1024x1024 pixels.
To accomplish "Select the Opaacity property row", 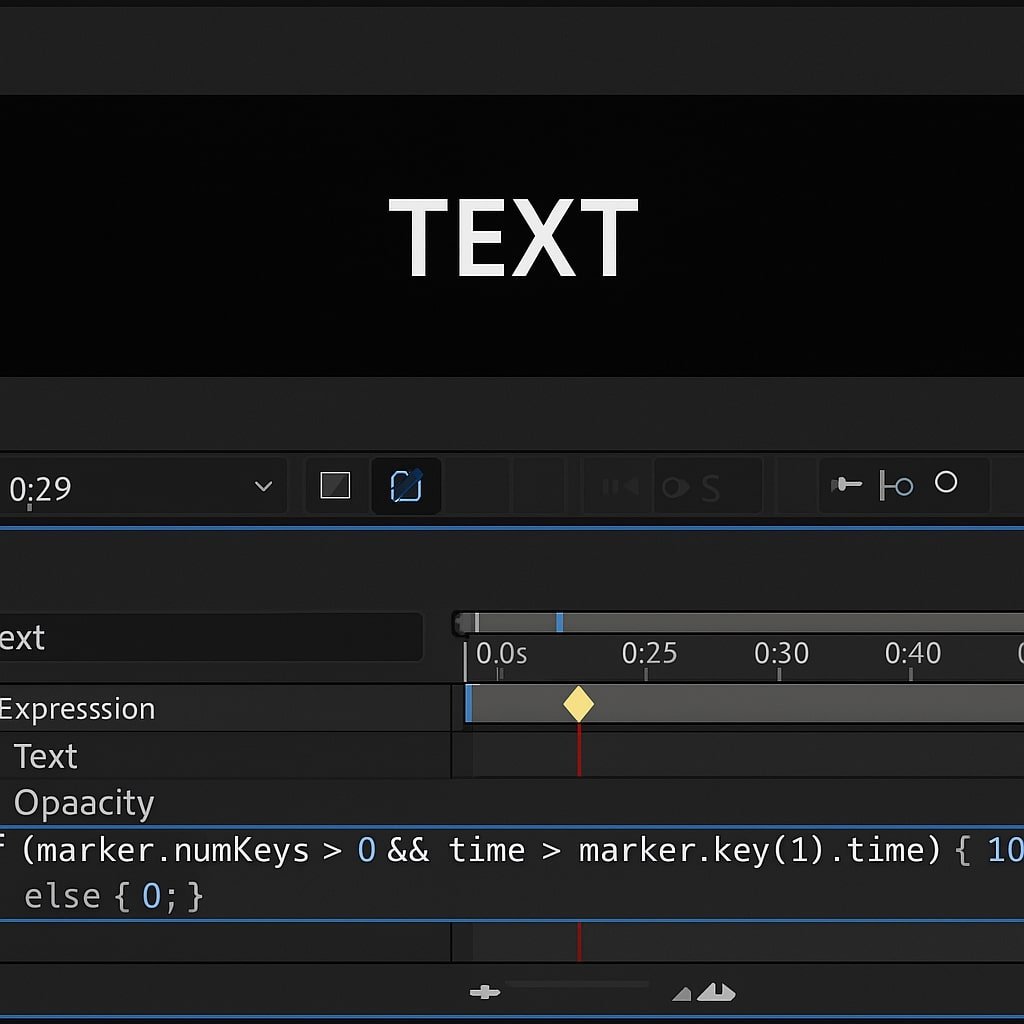I will pos(84,804).
